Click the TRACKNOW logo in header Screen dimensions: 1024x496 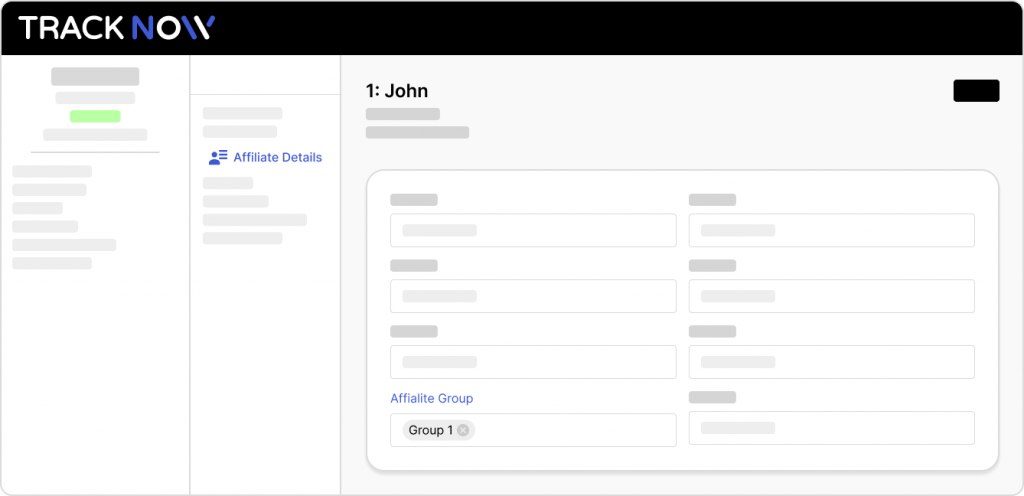click(x=116, y=28)
